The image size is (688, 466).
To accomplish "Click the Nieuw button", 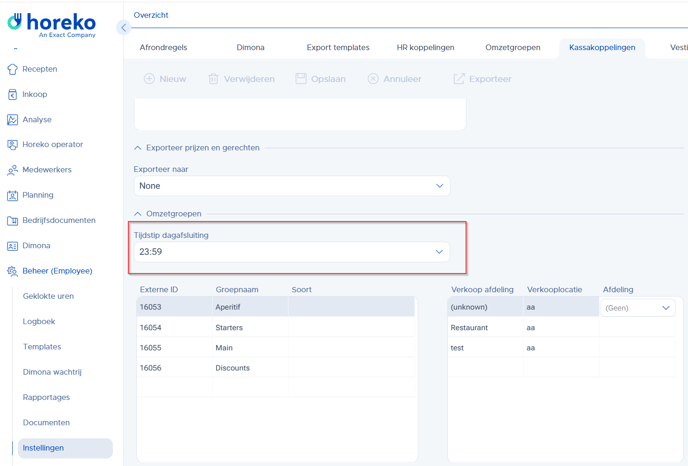I will [165, 79].
